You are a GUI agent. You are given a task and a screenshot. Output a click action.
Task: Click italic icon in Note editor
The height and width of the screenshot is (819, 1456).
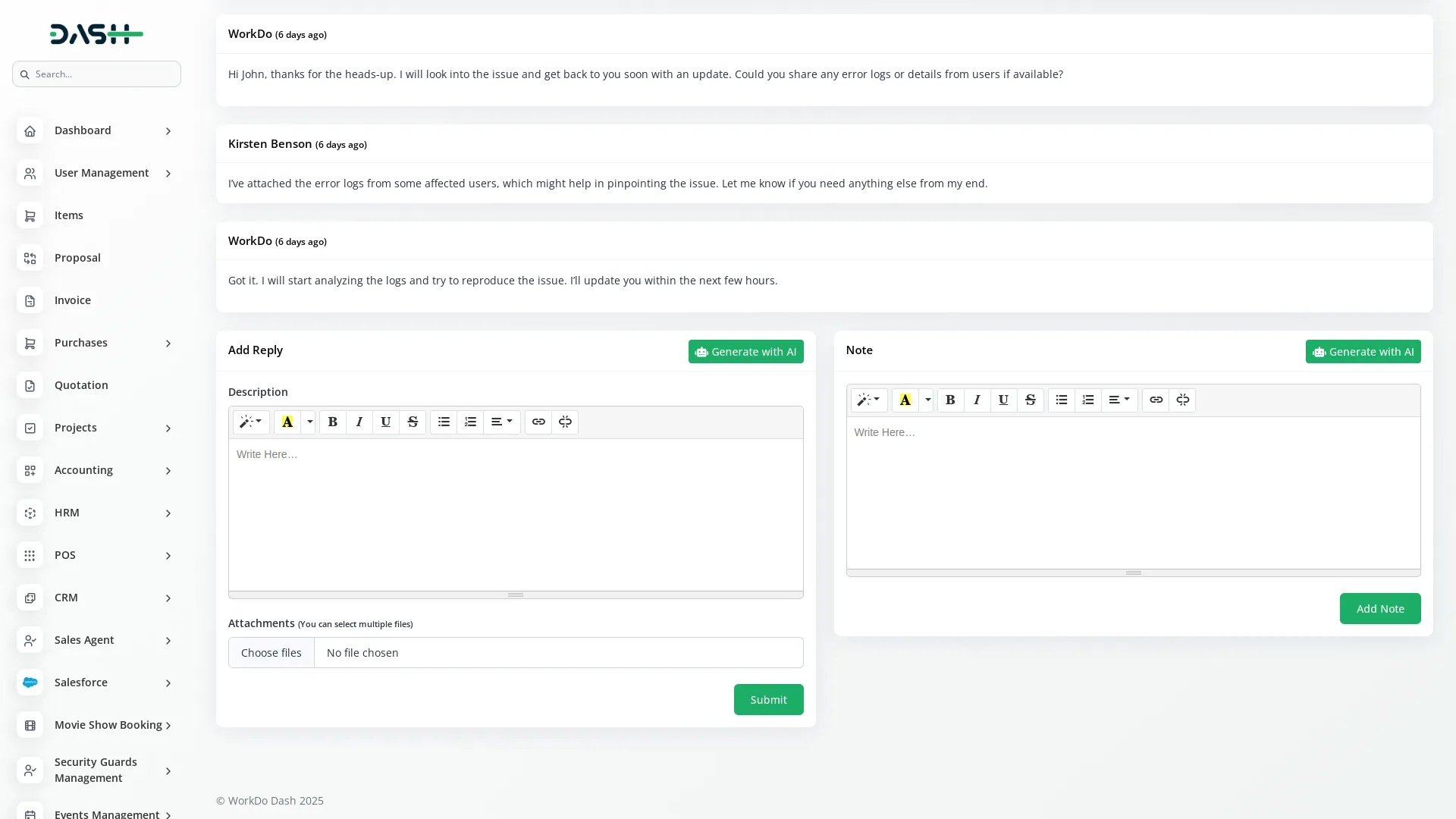pyautogui.click(x=977, y=400)
